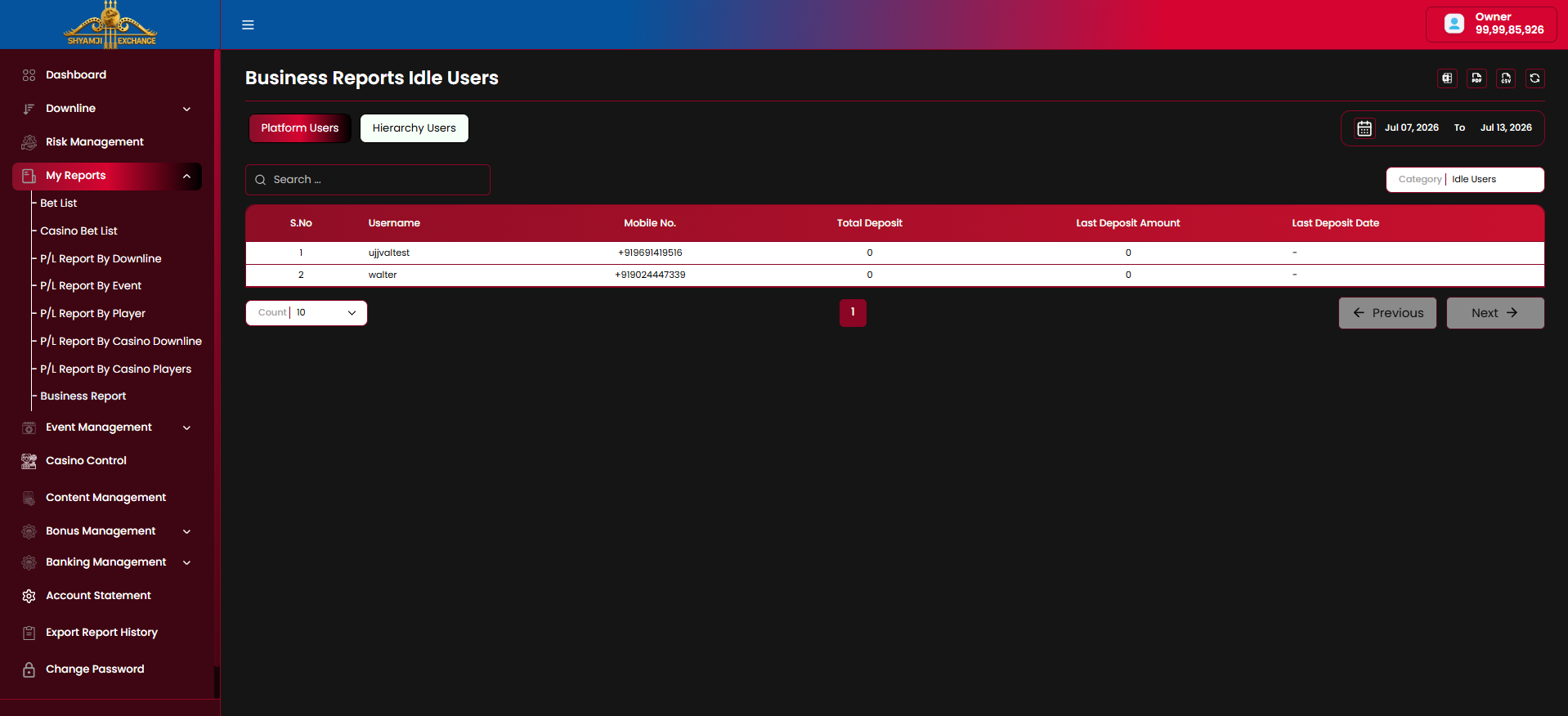Expand the Event Management chevron
The height and width of the screenshot is (716, 1568).
[x=186, y=427]
